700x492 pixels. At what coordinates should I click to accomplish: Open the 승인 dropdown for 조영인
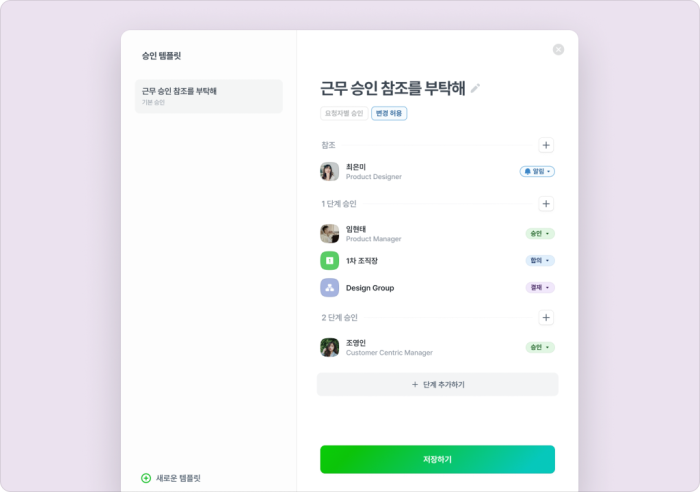(x=540, y=347)
